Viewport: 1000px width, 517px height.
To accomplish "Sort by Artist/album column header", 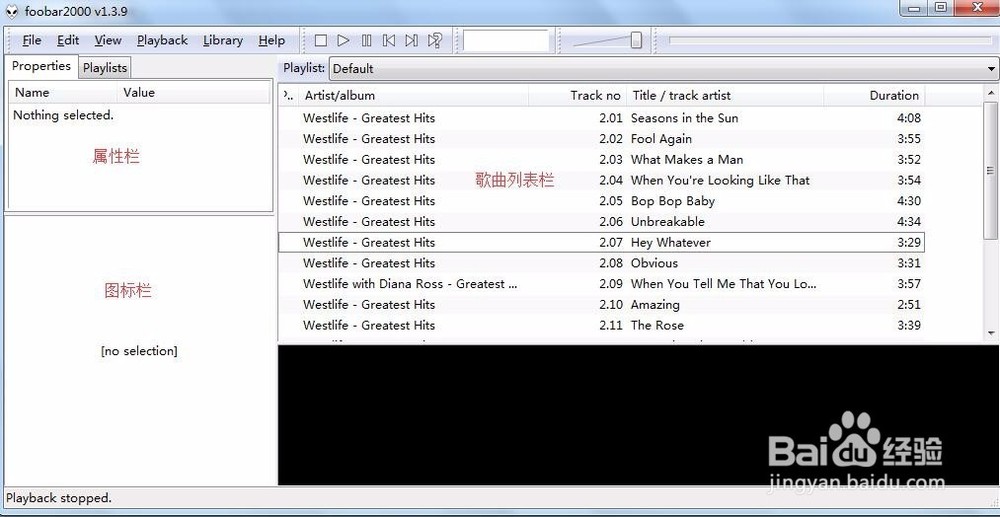I will 413,96.
